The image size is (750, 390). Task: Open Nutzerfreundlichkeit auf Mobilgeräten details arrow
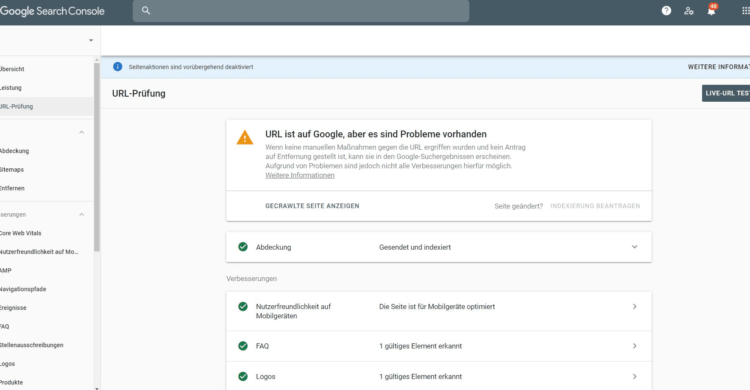click(x=635, y=306)
